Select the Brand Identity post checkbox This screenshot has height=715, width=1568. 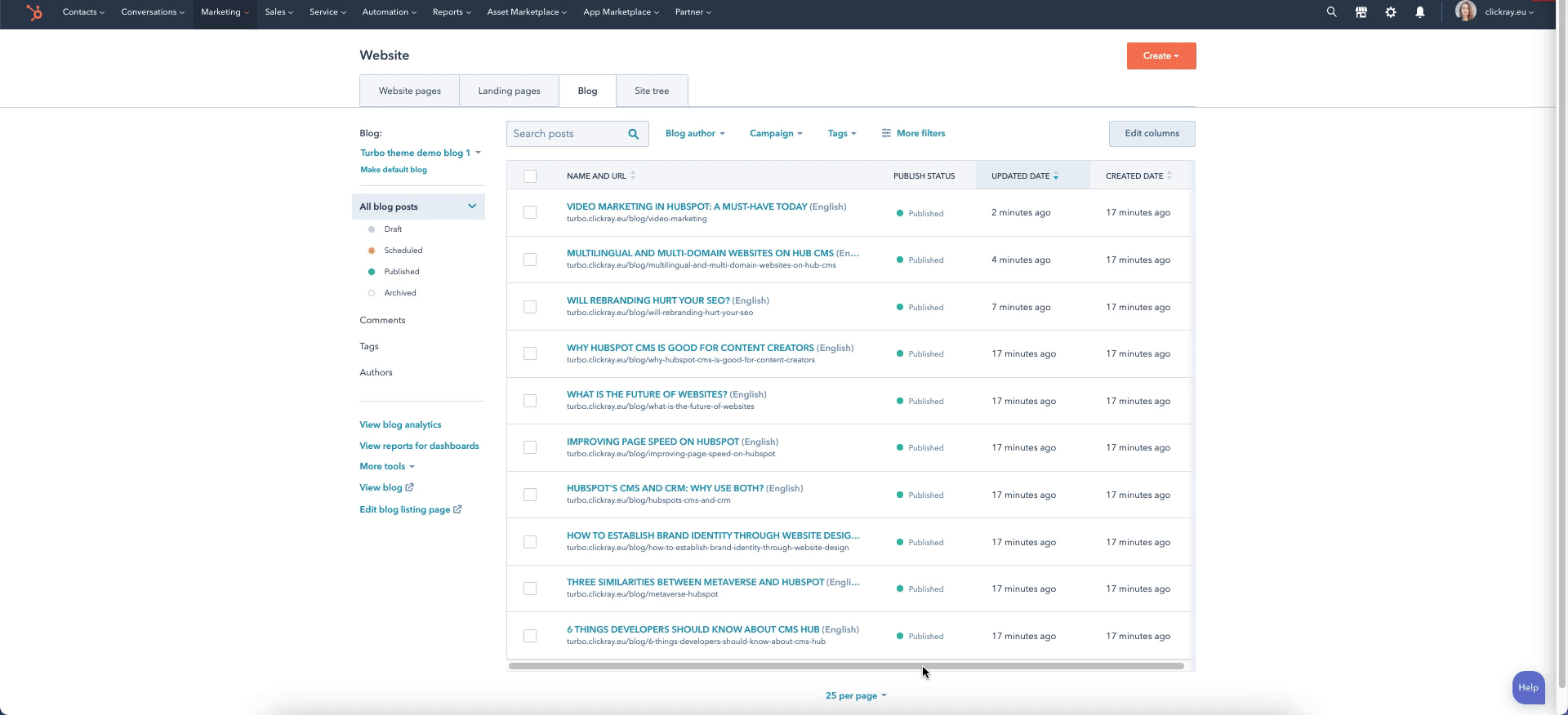[530, 542]
